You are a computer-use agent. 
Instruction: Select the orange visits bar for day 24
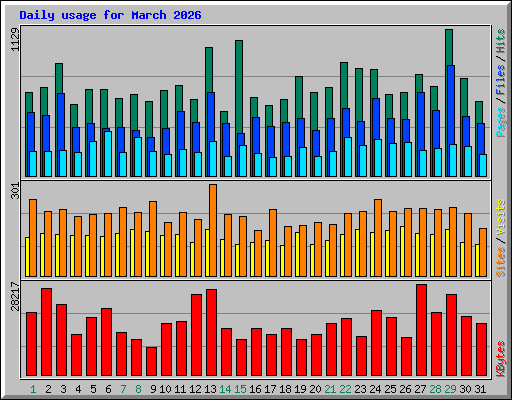tap(378, 238)
